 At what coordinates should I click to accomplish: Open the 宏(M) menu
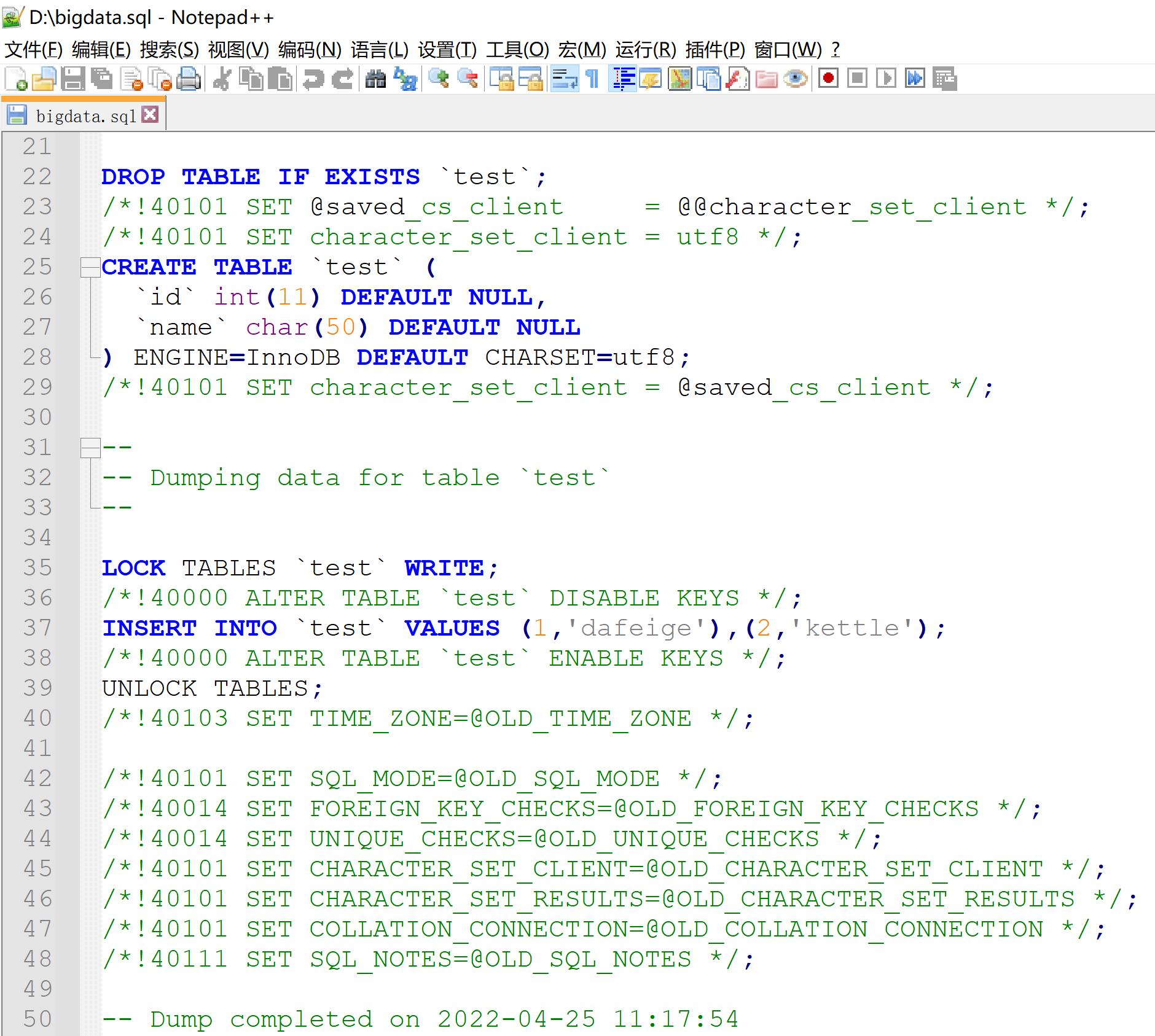click(582, 50)
